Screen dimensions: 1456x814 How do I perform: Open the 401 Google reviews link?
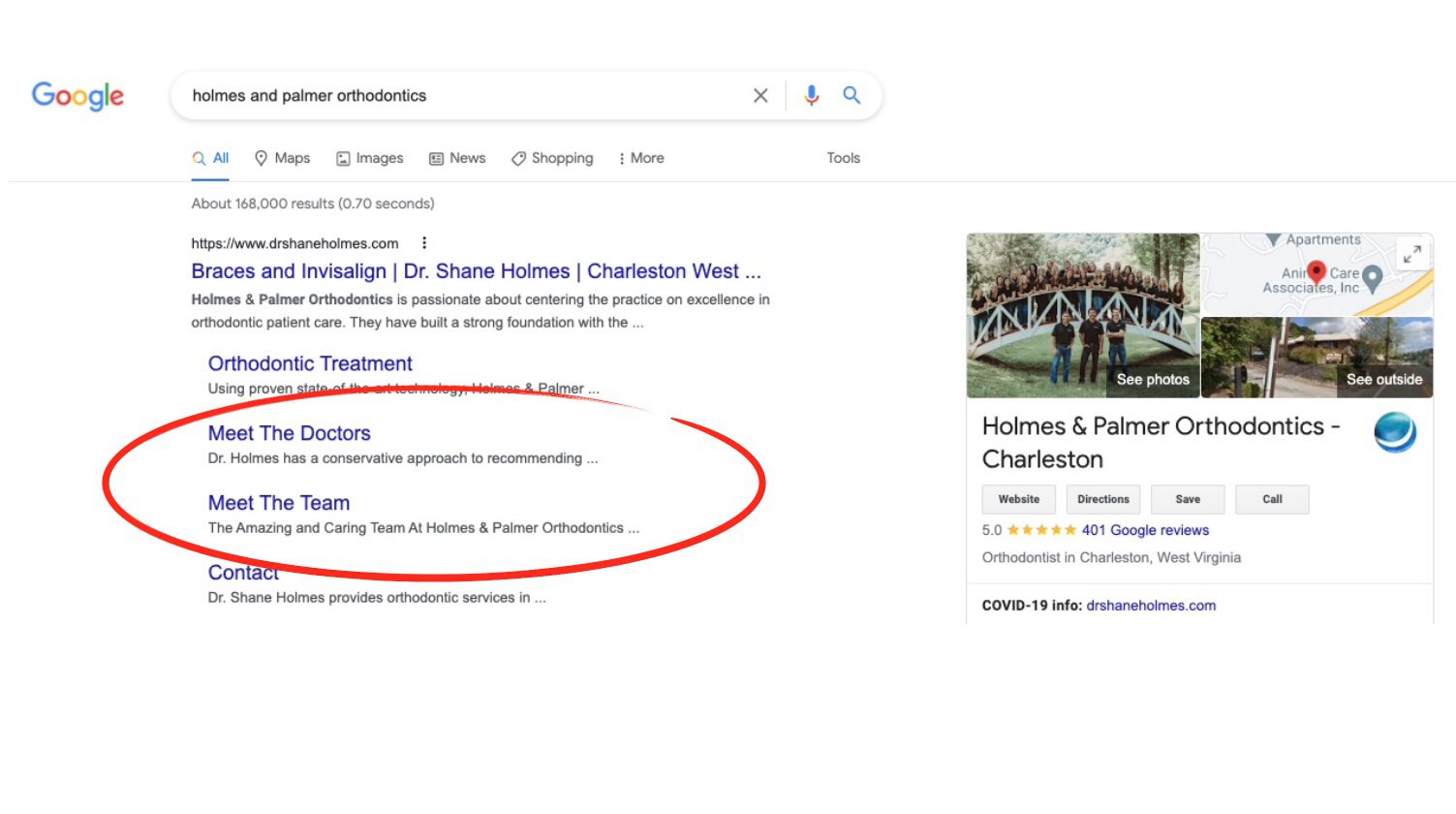(x=1145, y=530)
